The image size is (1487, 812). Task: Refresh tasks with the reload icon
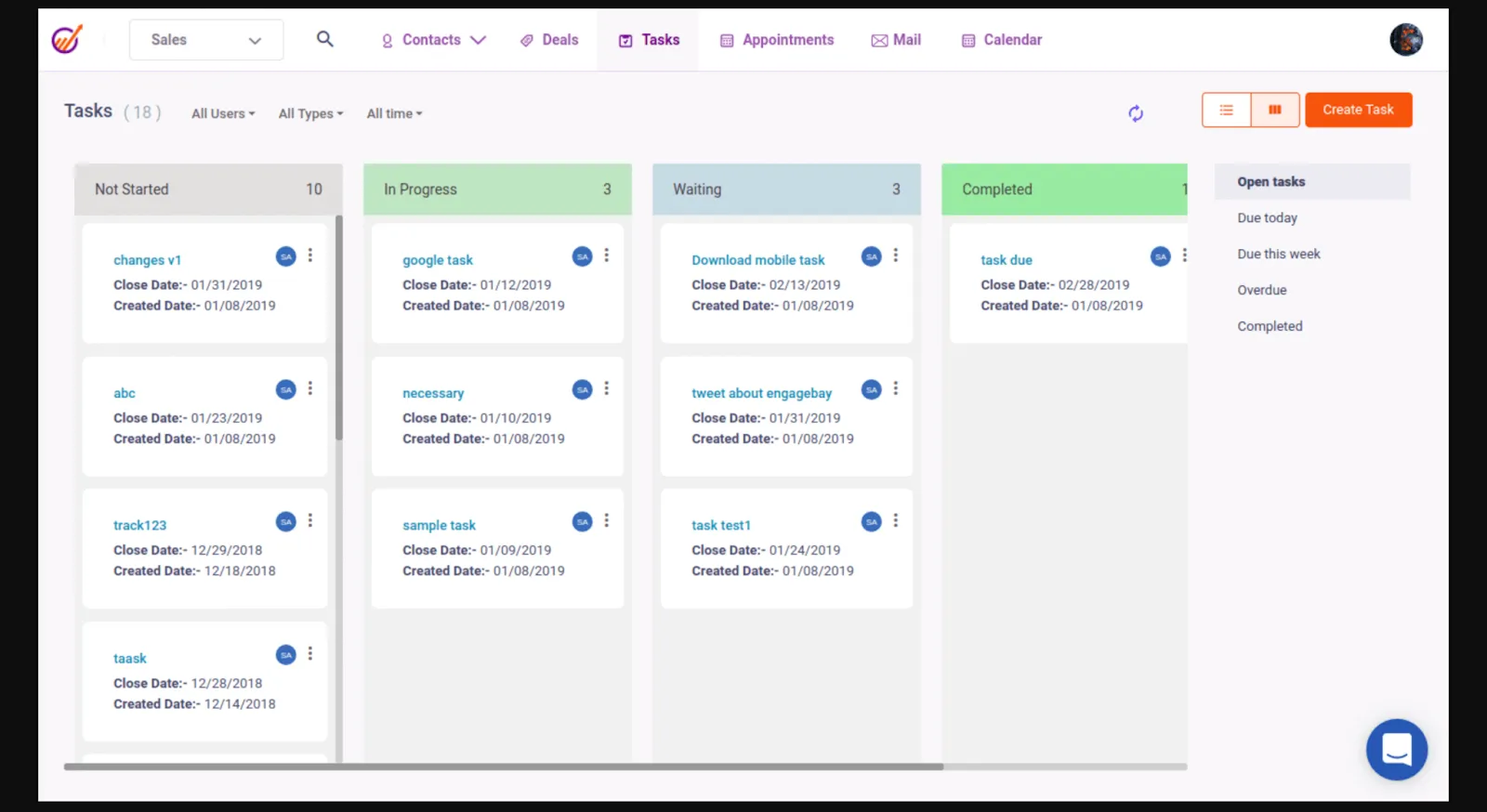(1136, 113)
